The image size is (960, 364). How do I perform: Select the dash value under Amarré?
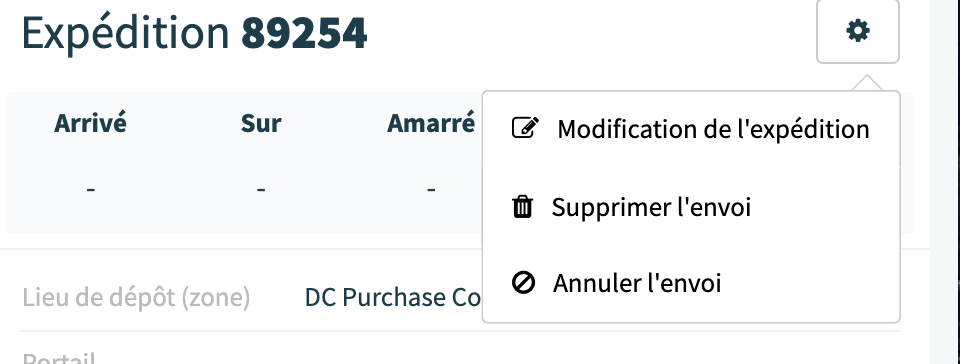(x=431, y=190)
